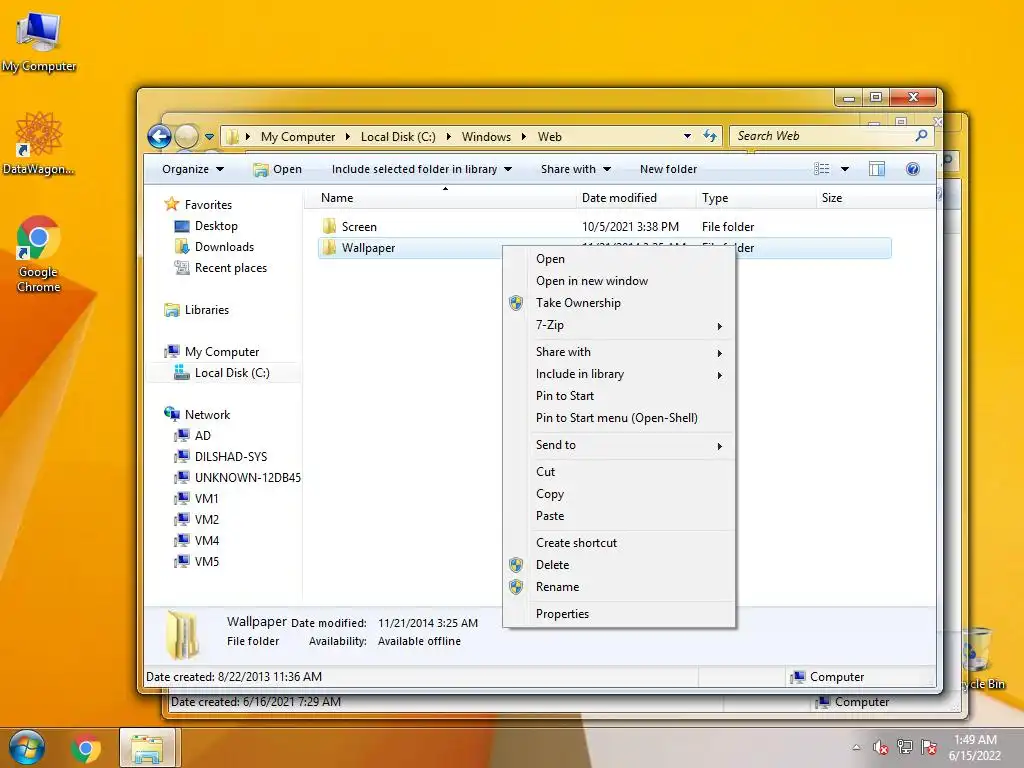Click the Back navigation arrow

click(159, 136)
